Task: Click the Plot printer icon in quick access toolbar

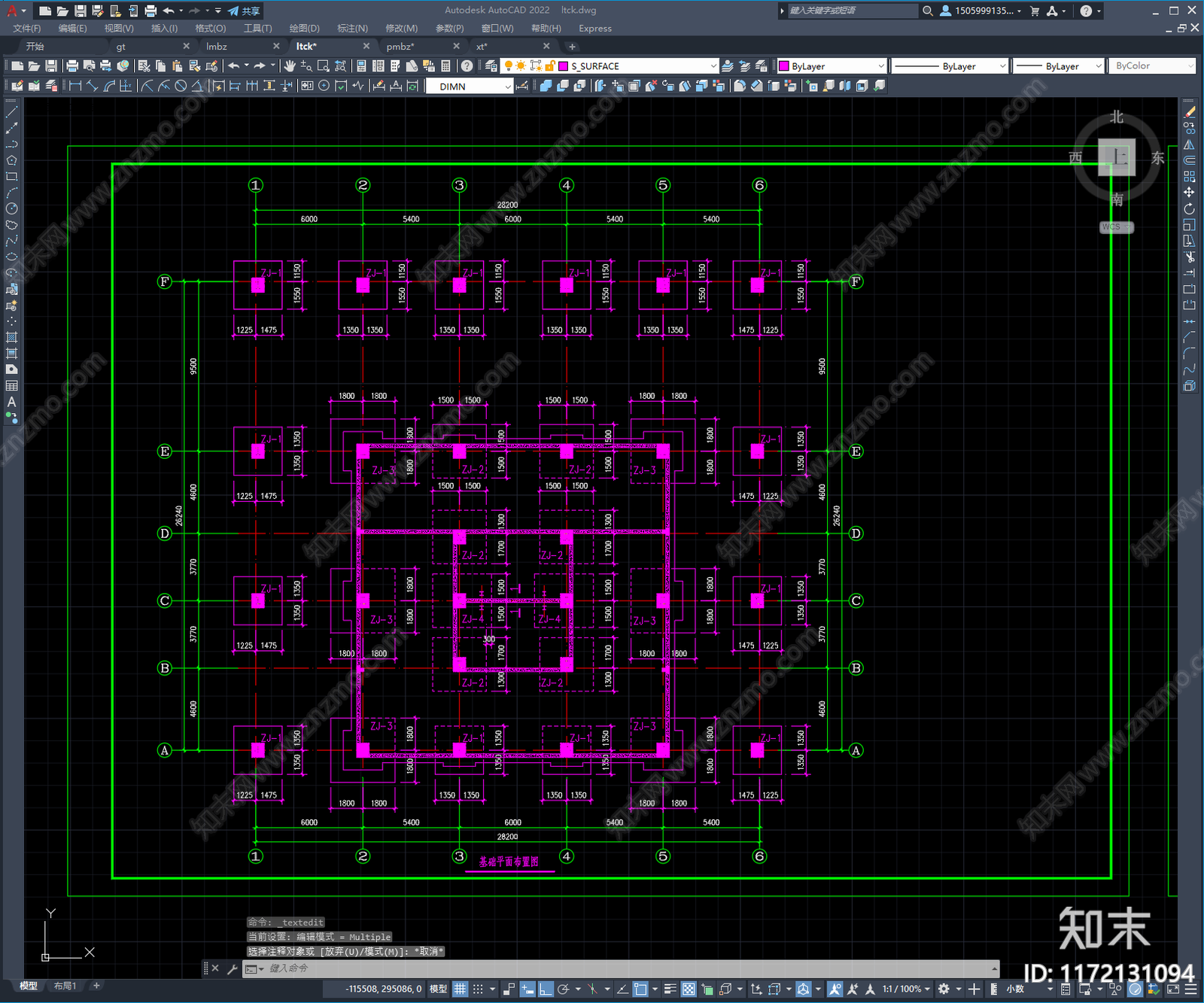Action: click(x=150, y=11)
